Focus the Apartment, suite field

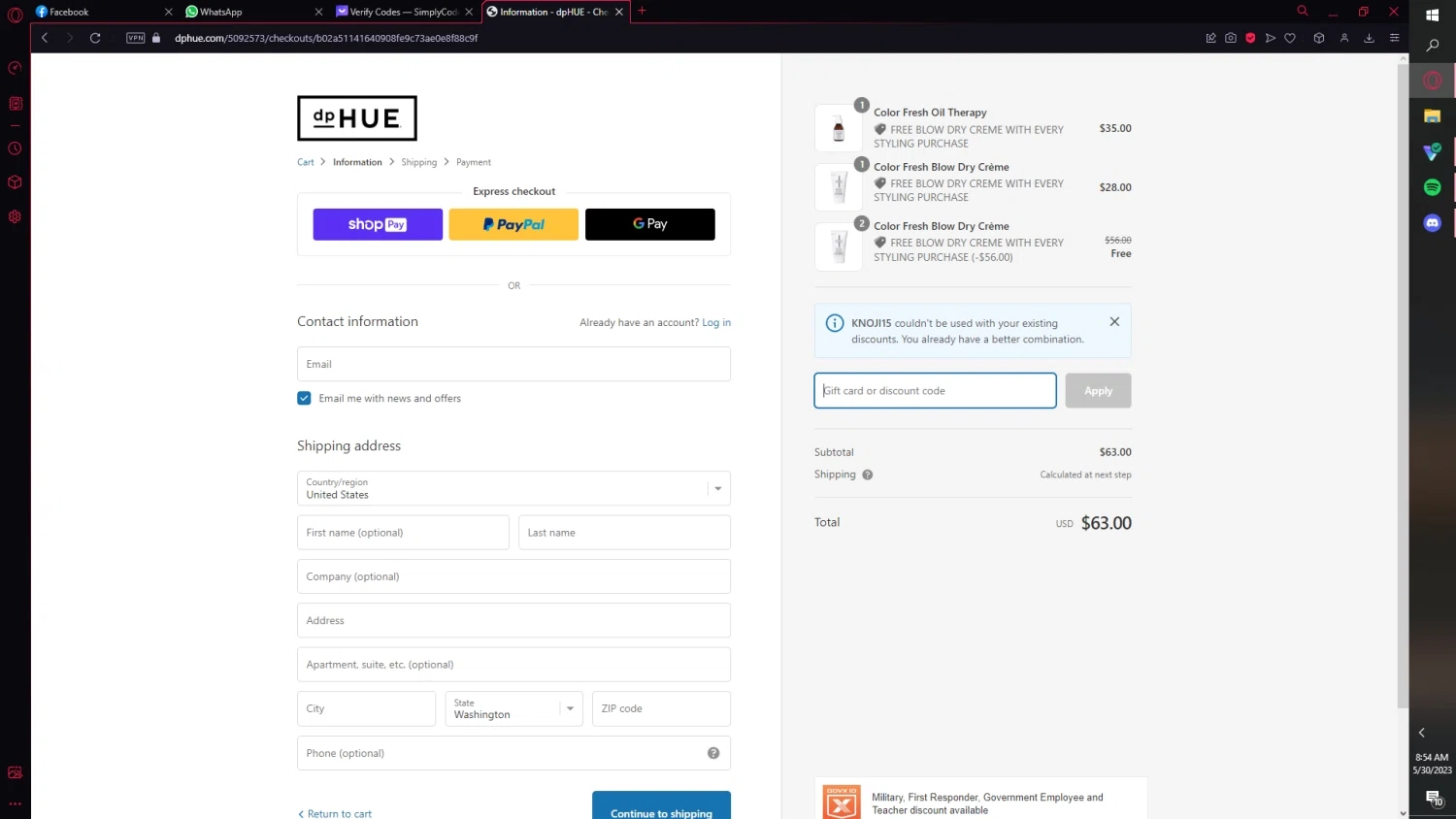513,665
